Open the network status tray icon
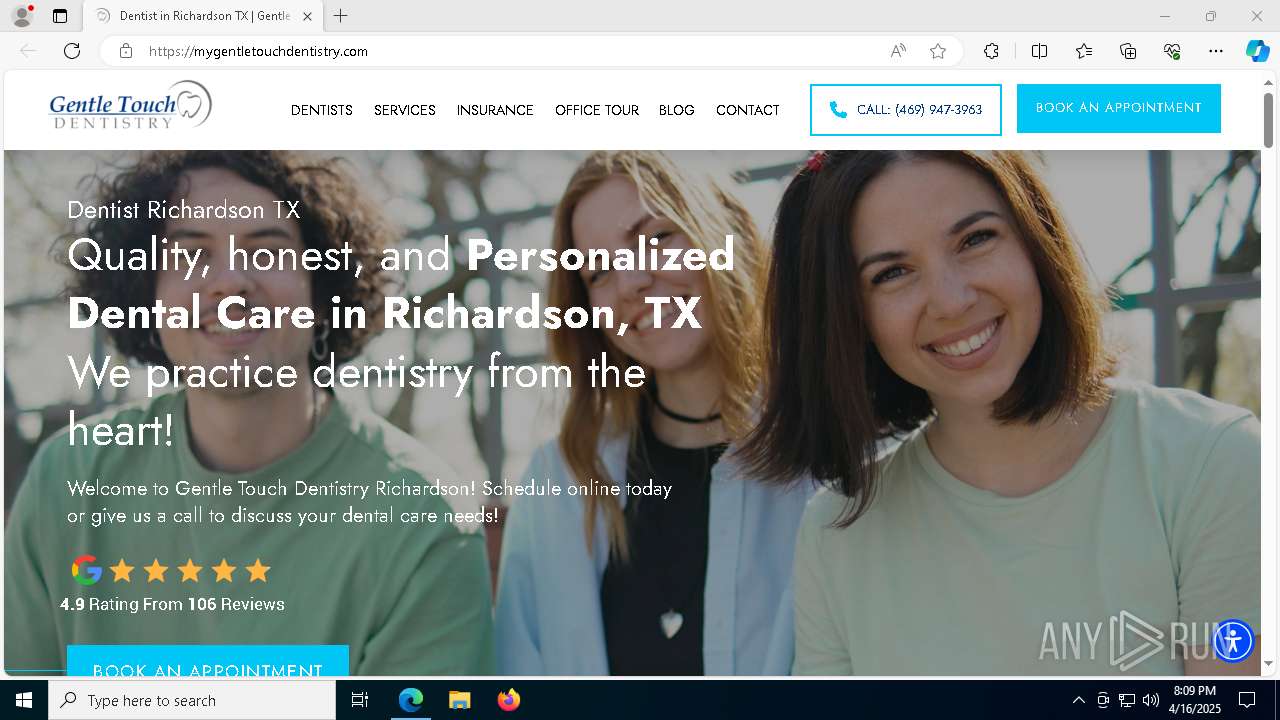The image size is (1280, 720). click(x=1127, y=700)
